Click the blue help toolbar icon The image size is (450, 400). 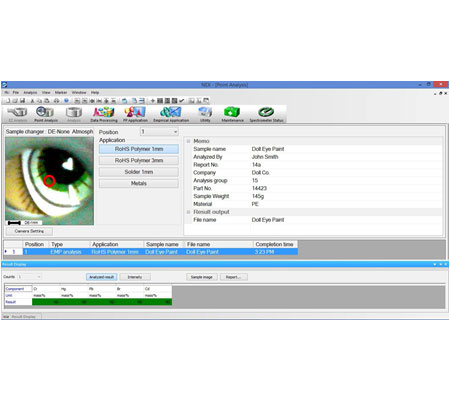[x=66, y=100]
